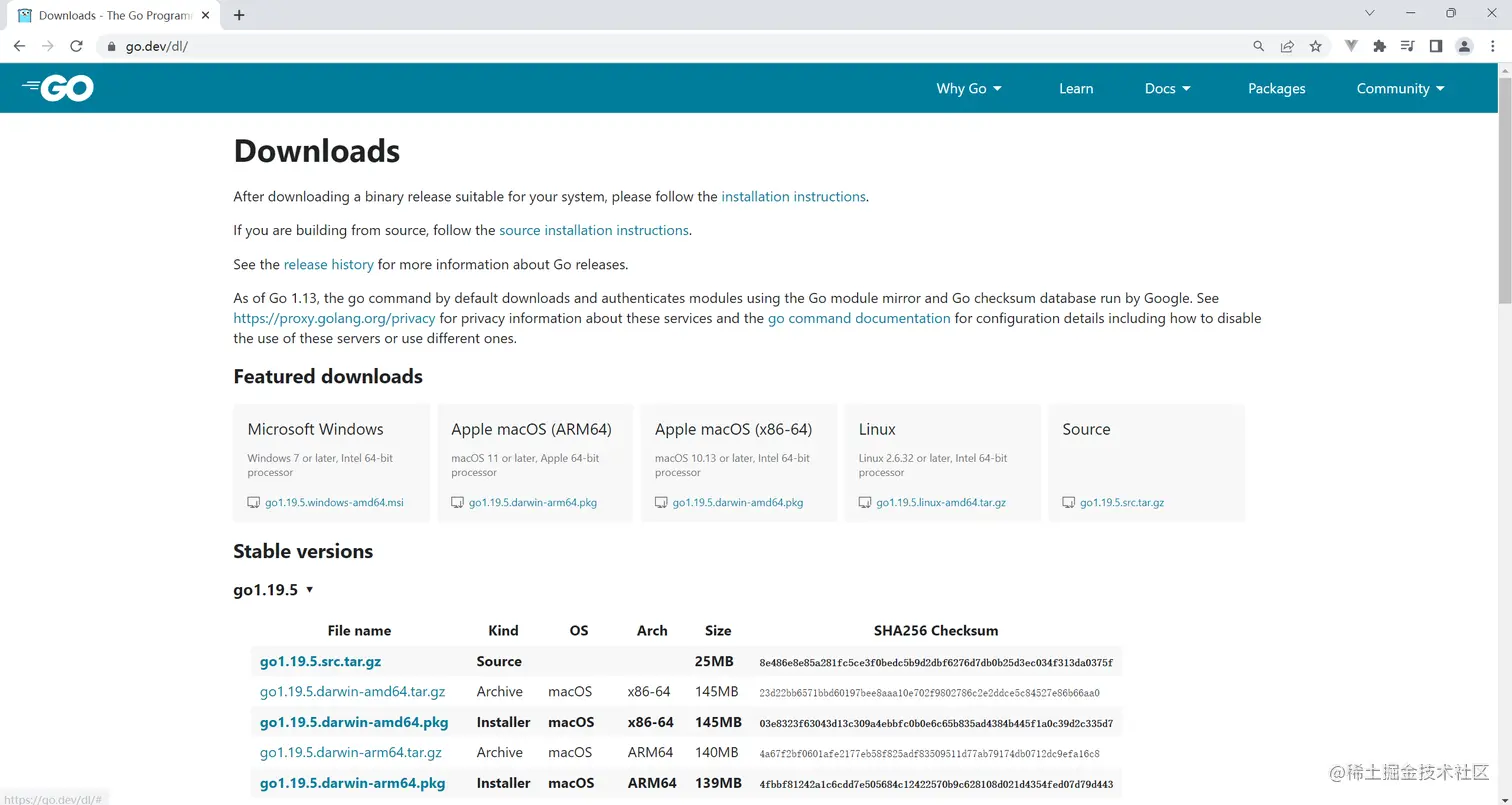The height and width of the screenshot is (805, 1512).
Task: Open the Learn page from the navigation
Action: pos(1076,88)
